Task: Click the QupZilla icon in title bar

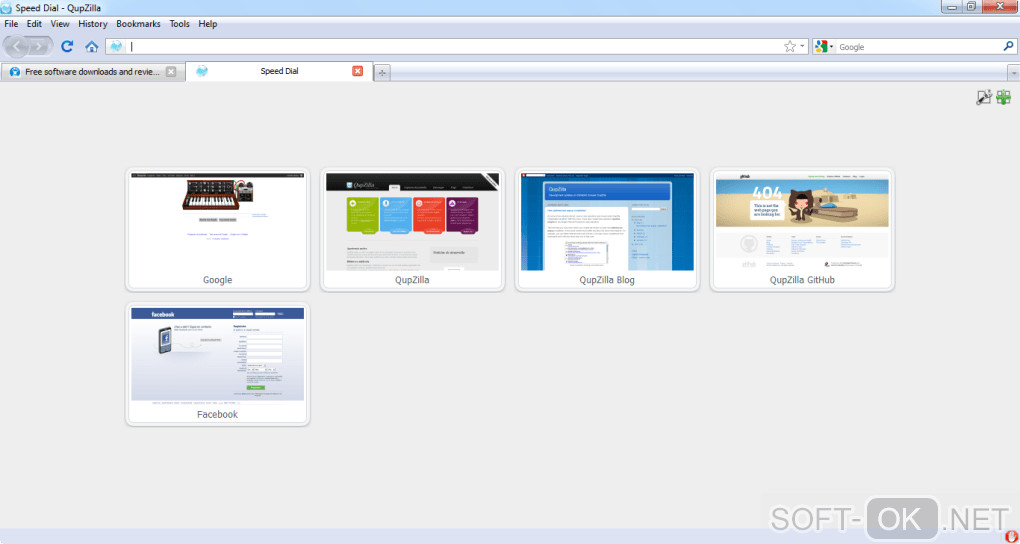Action: tap(7, 8)
